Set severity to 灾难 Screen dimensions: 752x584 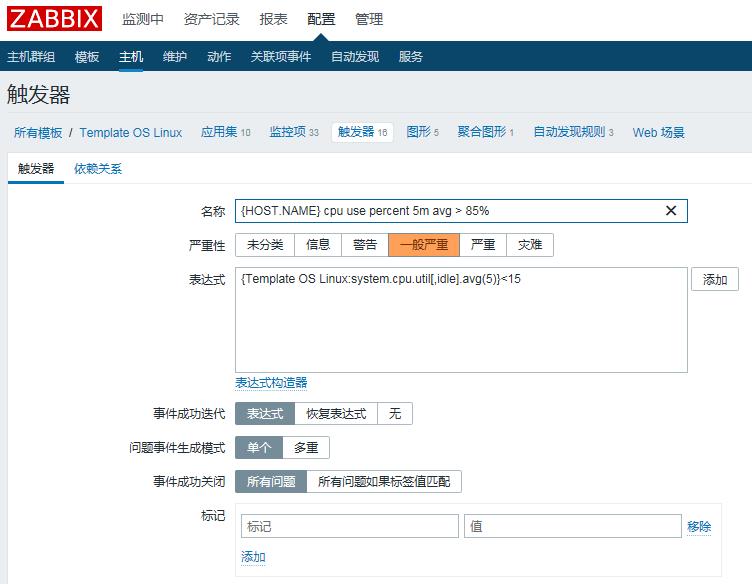tap(530, 245)
